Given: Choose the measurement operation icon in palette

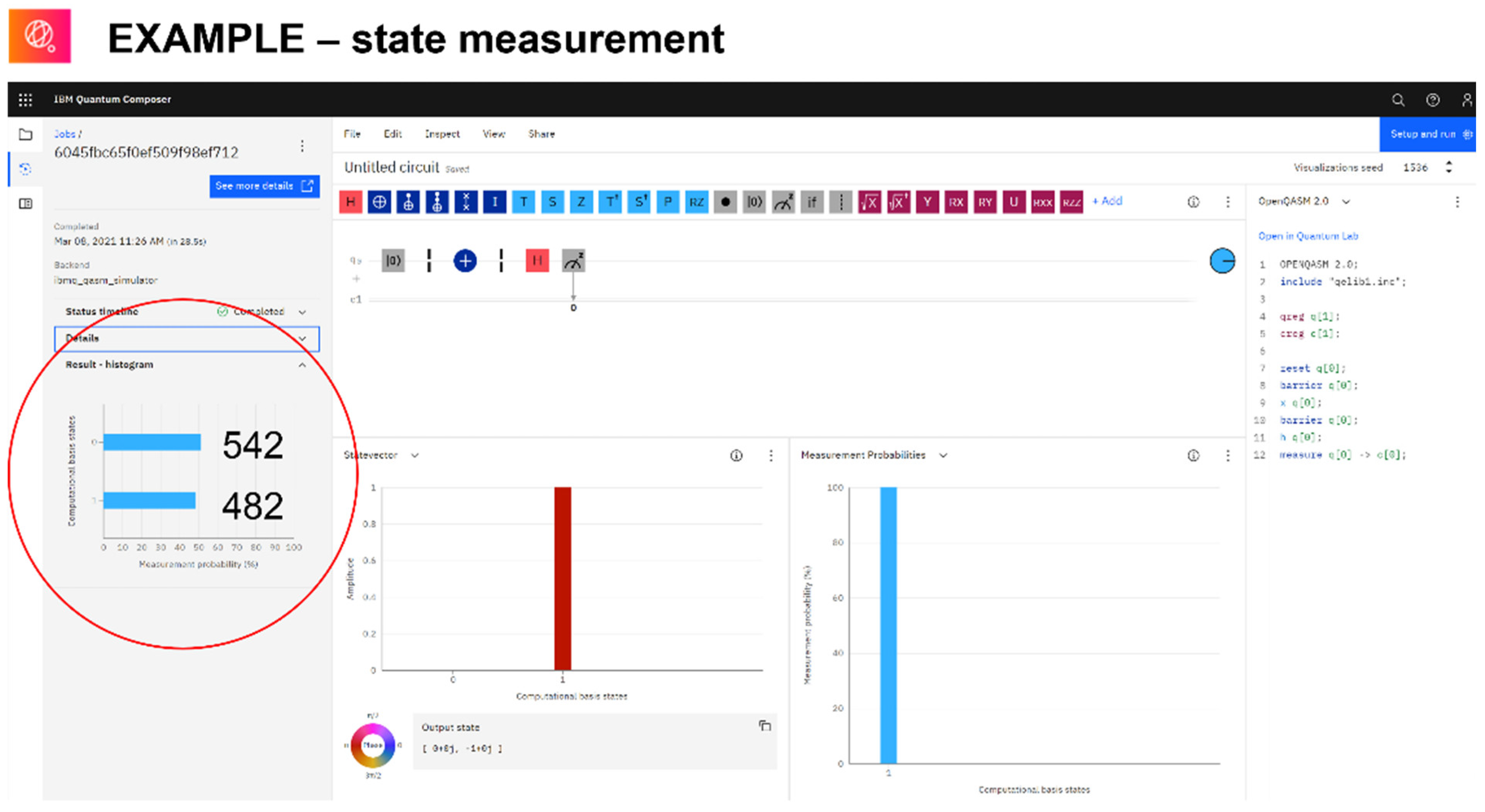Looking at the screenshot, I should click(783, 202).
